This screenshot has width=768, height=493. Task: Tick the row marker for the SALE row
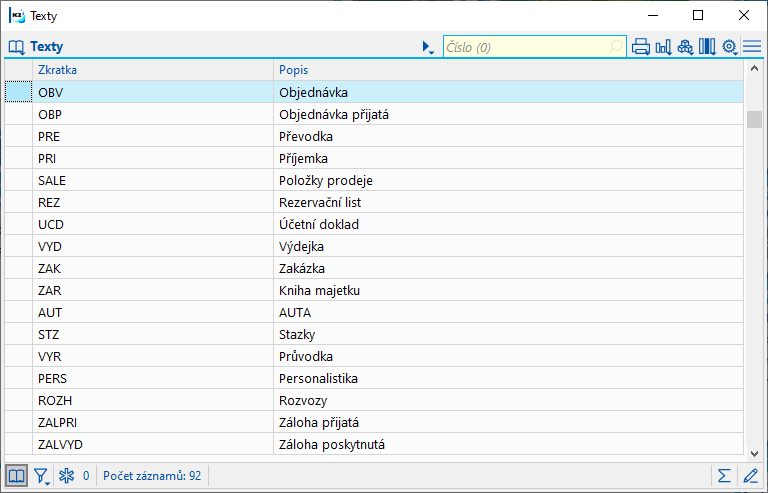pos(18,180)
